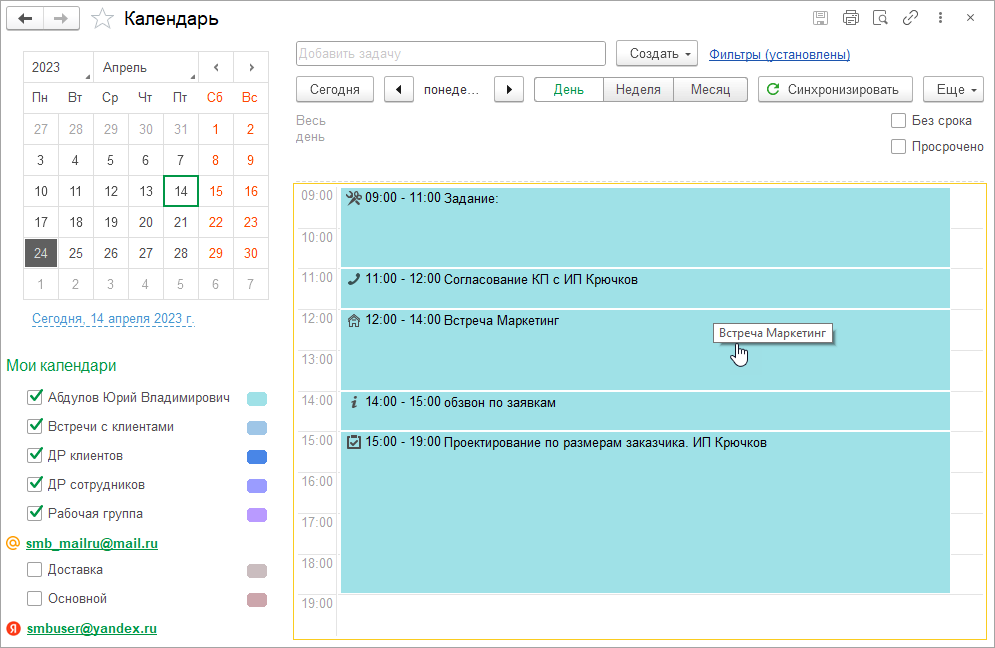Open the three-dot more options menu

coord(940,18)
